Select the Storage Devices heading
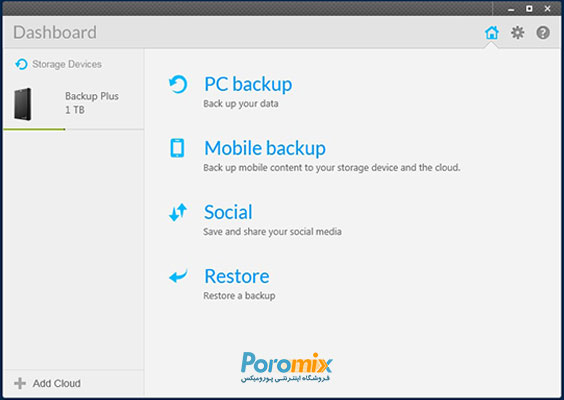Viewport: 564px width, 400px height. click(67, 64)
